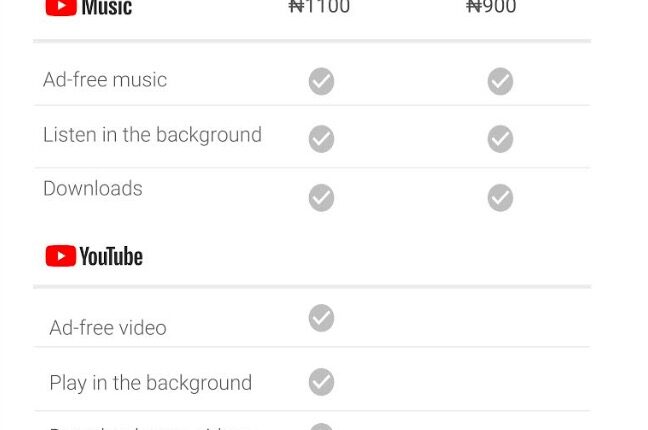The image size is (648, 430).
Task: Click the Music wordmark text
Action: click(106, 8)
